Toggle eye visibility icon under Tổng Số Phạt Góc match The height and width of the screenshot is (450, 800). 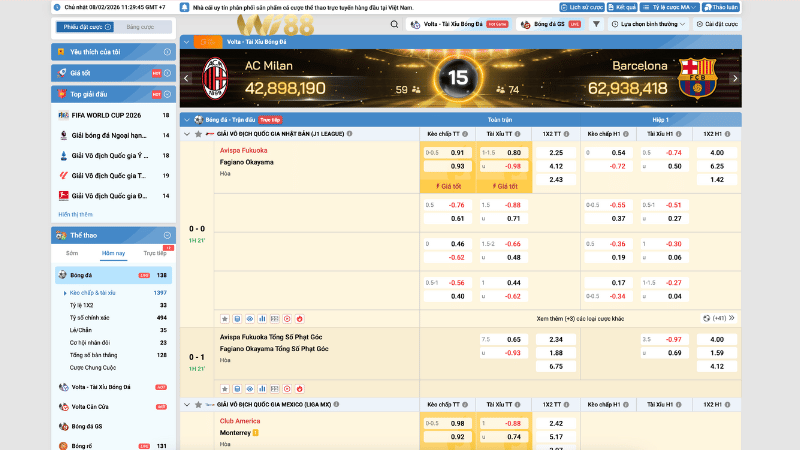coord(249,389)
